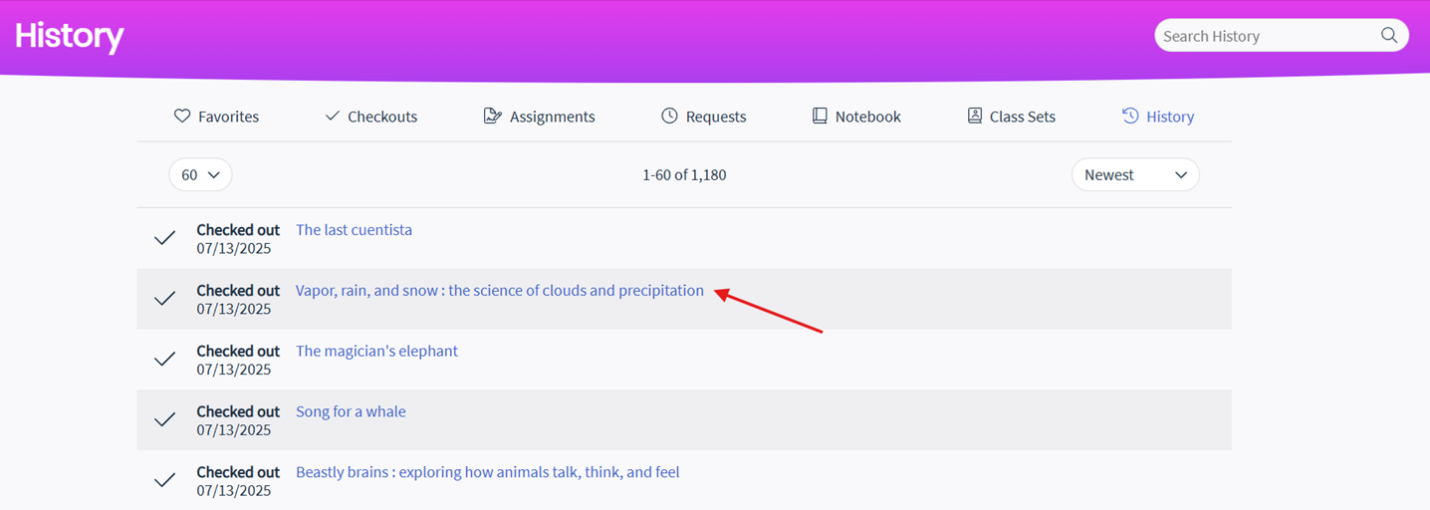Image resolution: width=1430 pixels, height=510 pixels.
Task: Click the pencil-and-paper Assignments icon
Action: coord(492,116)
